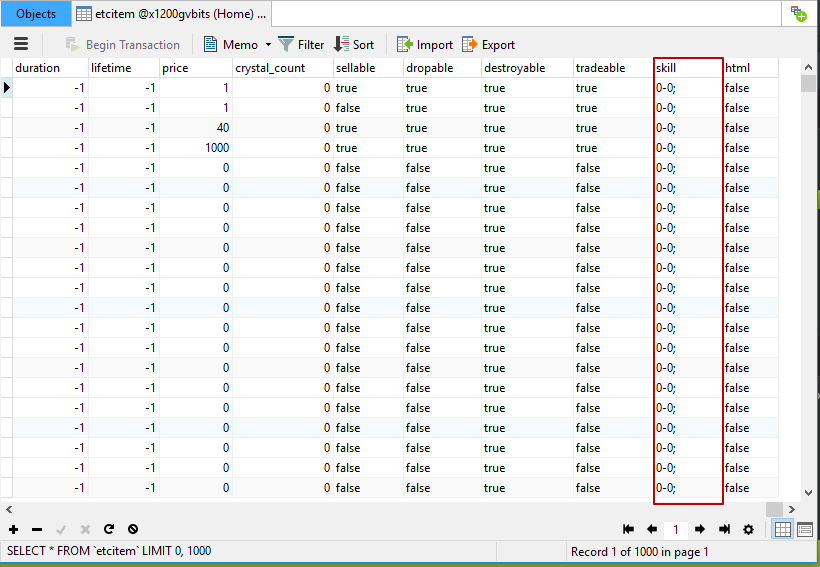Switch to form view
Screen dimensions: 820x567
tap(804, 529)
